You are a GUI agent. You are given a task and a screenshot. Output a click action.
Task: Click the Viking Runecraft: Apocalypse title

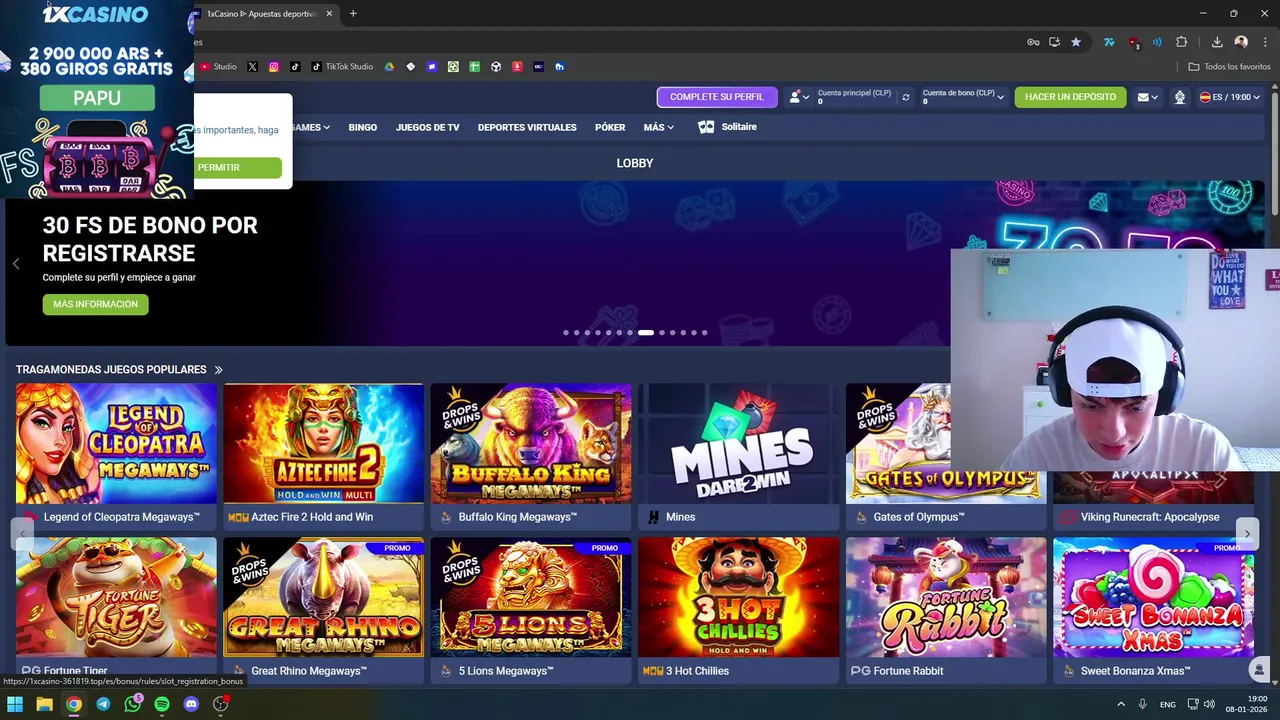(1150, 517)
